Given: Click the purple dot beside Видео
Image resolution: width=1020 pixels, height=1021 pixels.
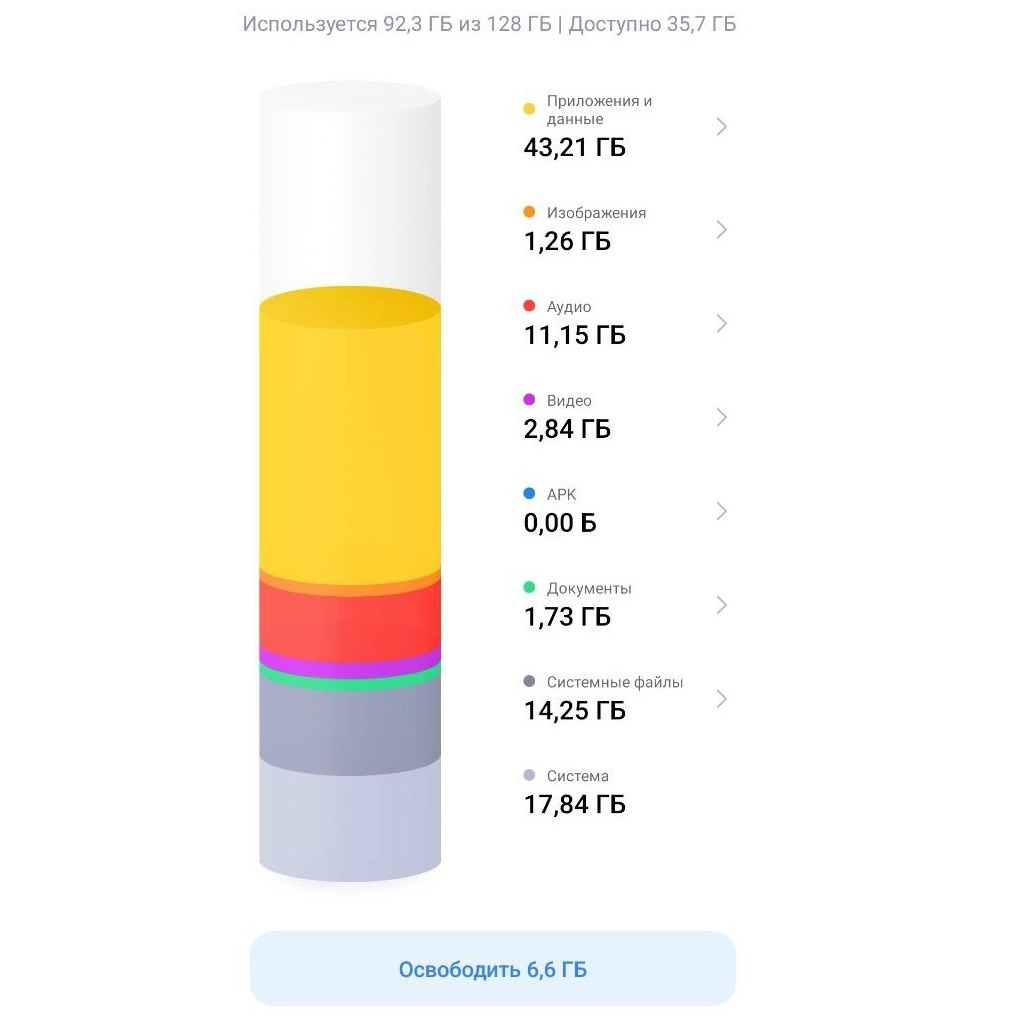Looking at the screenshot, I should click(530, 400).
